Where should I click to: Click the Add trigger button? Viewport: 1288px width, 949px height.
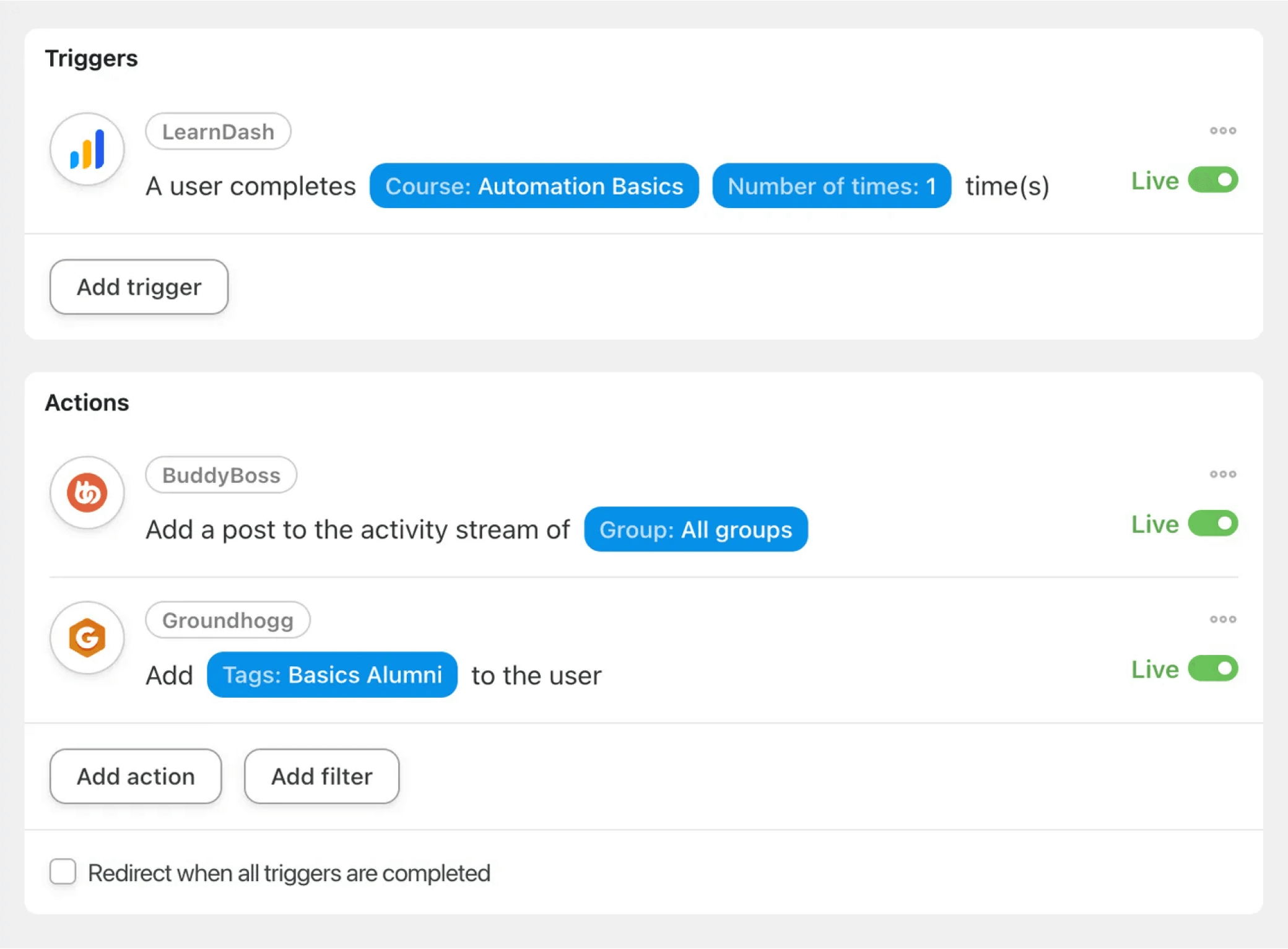(x=139, y=287)
